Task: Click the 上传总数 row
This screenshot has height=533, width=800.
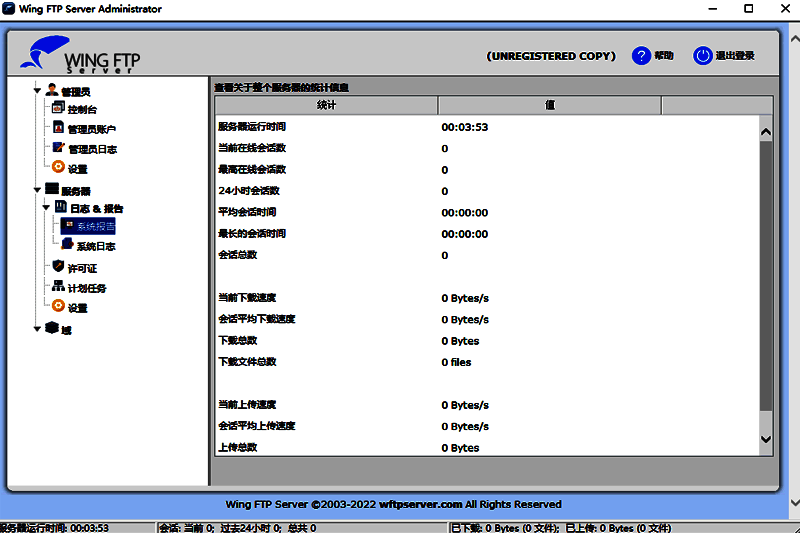Action: pyautogui.click(x=487, y=447)
